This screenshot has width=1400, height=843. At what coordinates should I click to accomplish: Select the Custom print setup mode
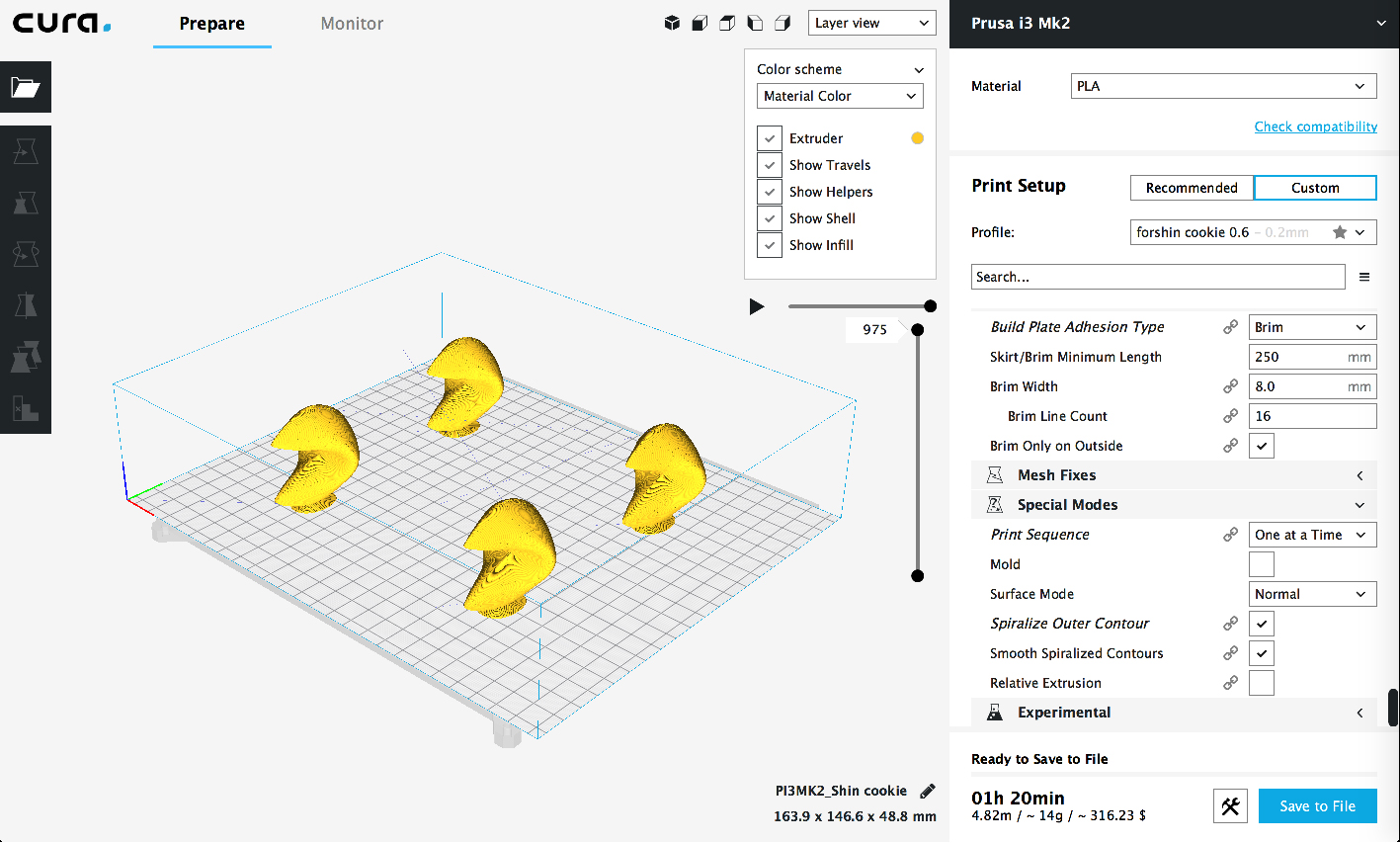click(1315, 188)
